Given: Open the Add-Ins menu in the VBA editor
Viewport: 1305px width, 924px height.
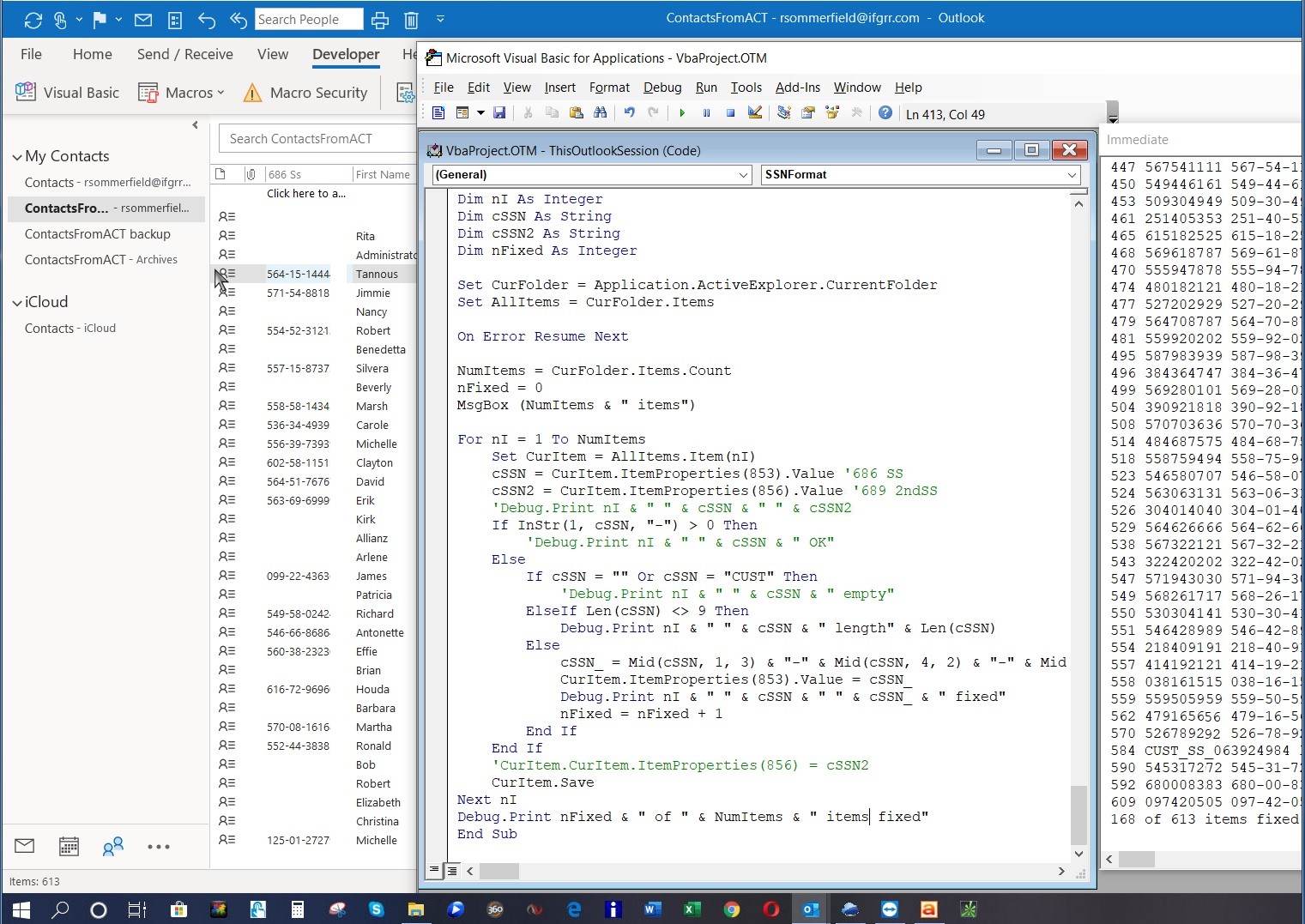Looking at the screenshot, I should tap(798, 88).
